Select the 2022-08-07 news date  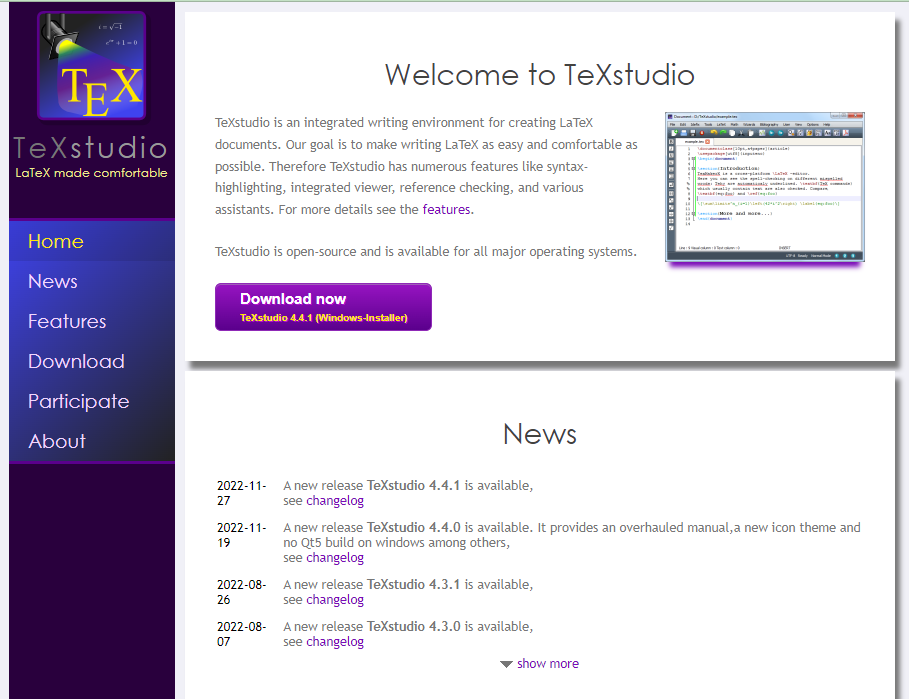click(x=242, y=634)
